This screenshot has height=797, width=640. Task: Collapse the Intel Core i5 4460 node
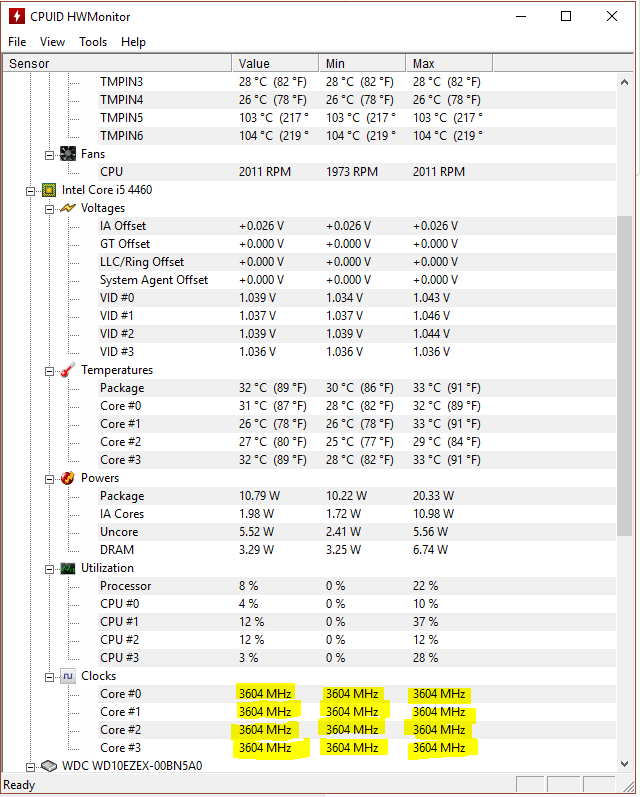(x=31, y=191)
